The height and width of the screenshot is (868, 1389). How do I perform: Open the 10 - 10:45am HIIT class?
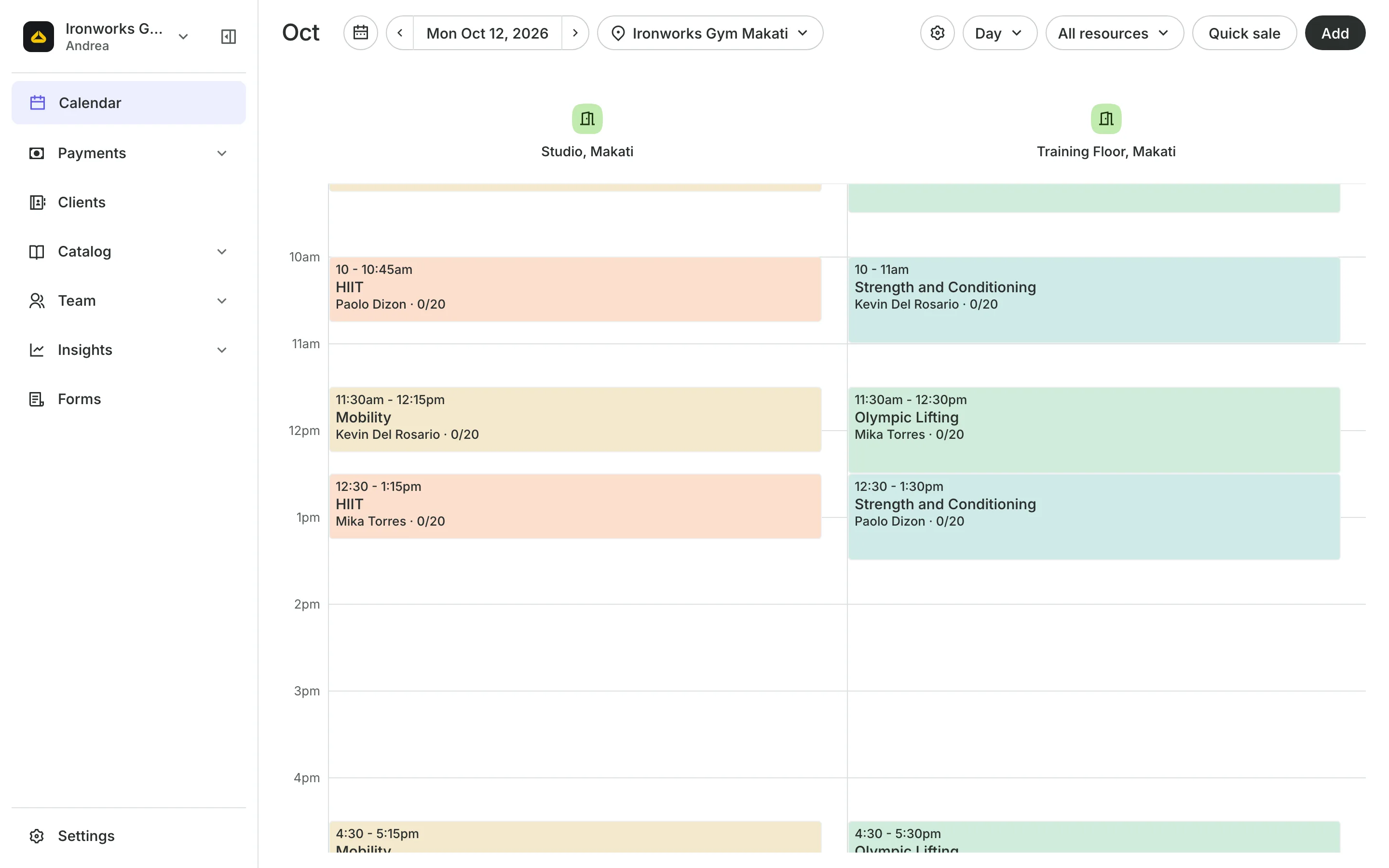point(575,289)
